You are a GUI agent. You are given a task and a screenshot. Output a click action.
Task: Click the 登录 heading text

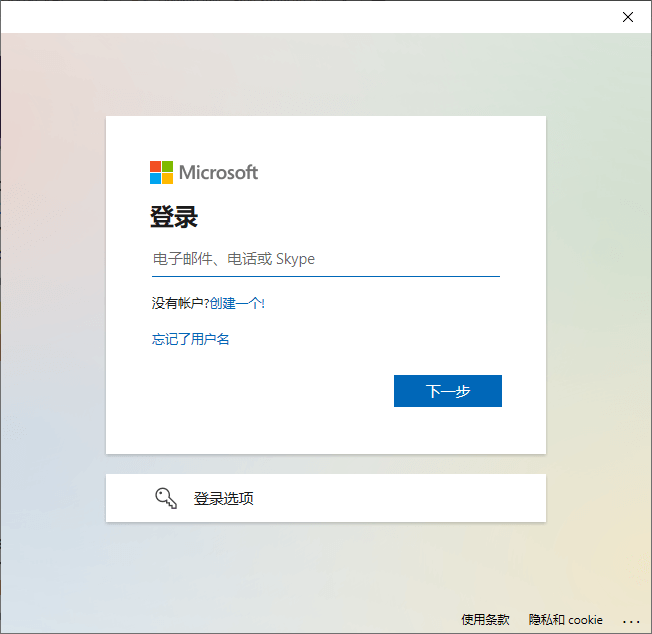coord(174,217)
